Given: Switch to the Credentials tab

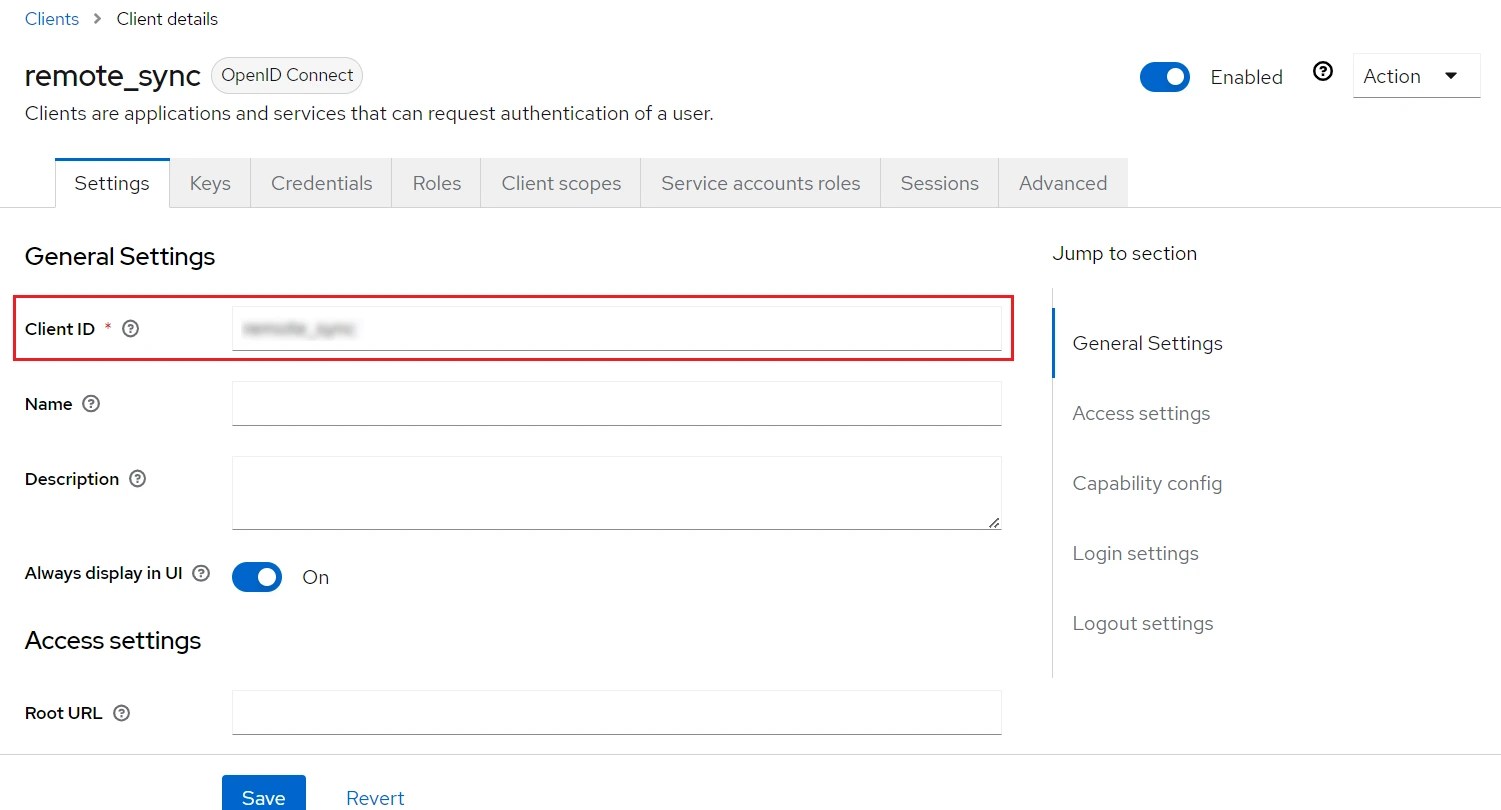Looking at the screenshot, I should (x=321, y=183).
